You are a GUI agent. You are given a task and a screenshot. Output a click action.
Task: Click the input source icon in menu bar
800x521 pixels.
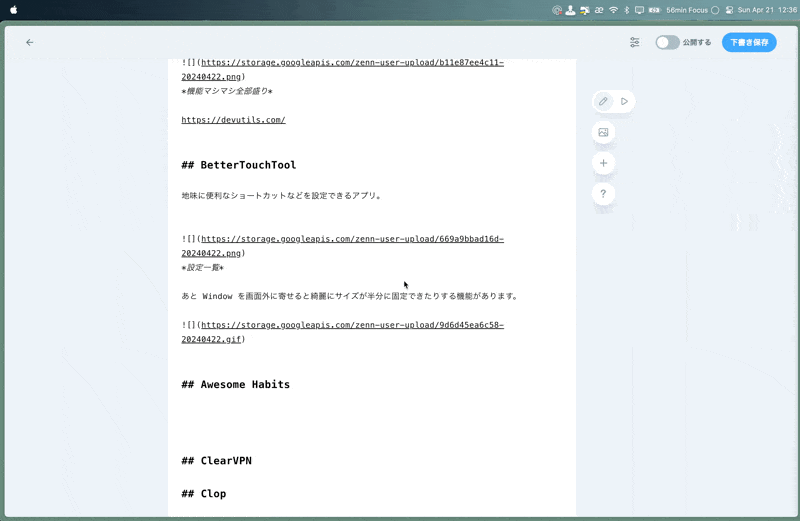tap(599, 10)
